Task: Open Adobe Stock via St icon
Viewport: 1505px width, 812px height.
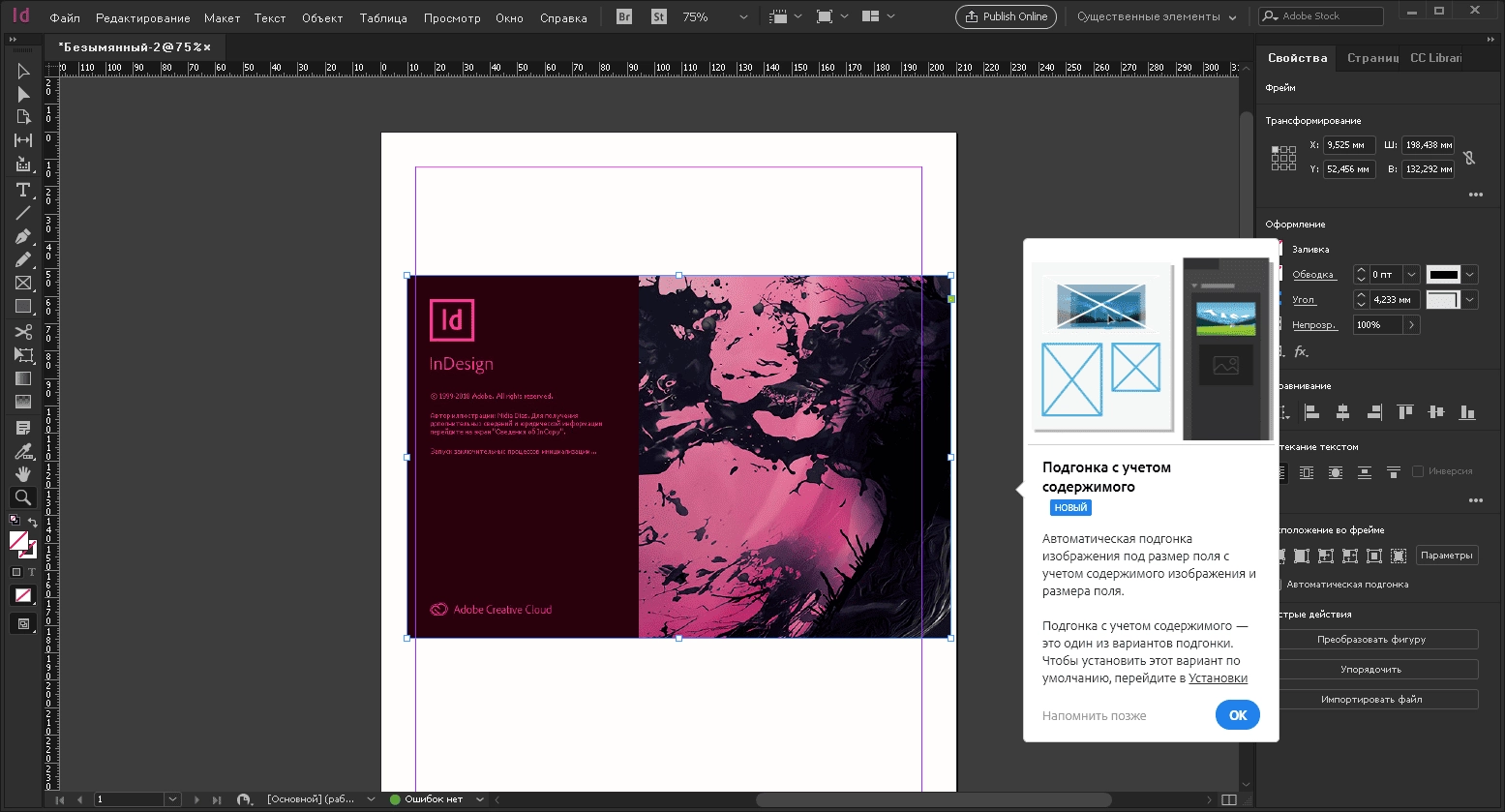Action: point(659,16)
